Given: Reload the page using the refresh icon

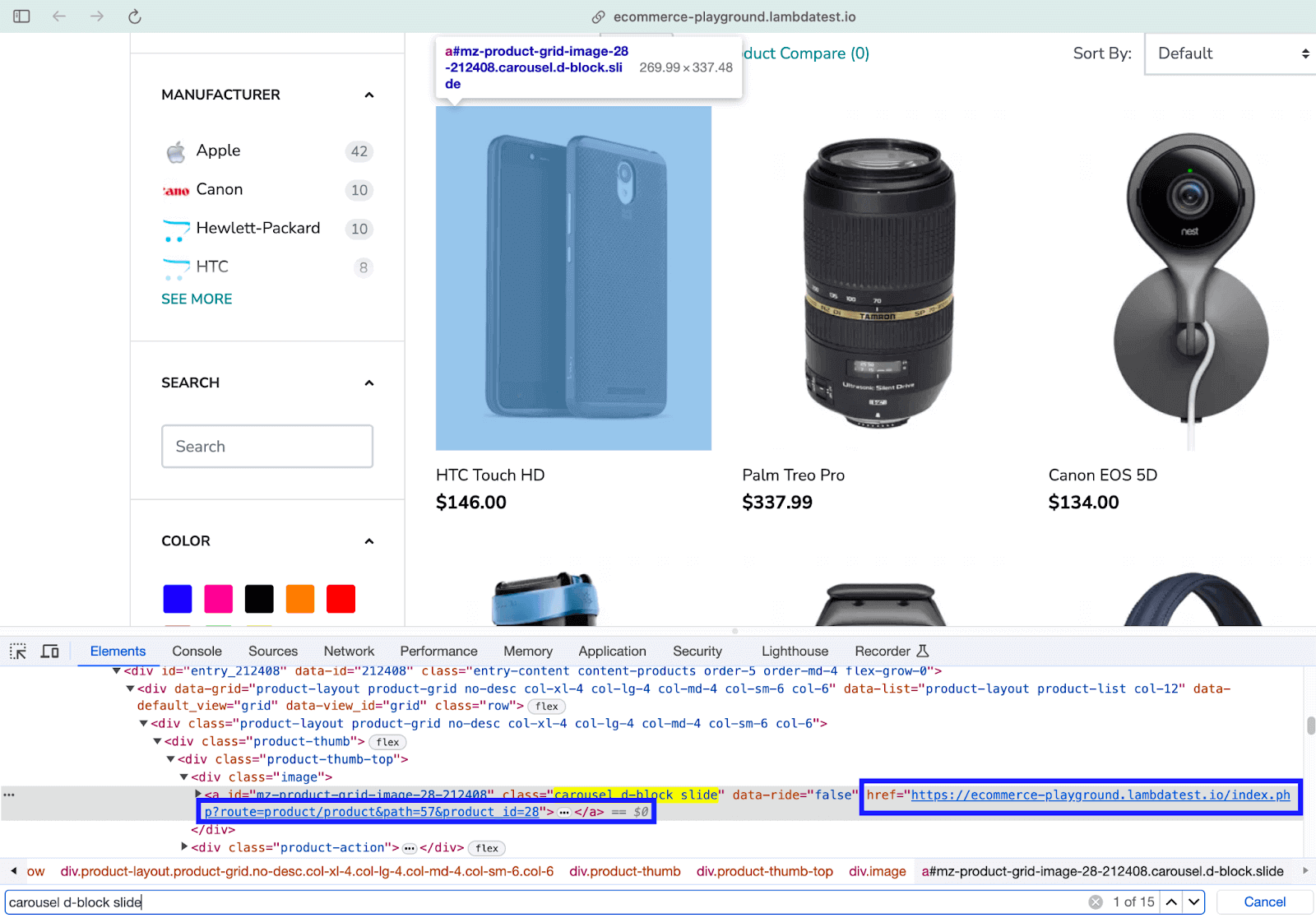Looking at the screenshot, I should (134, 16).
